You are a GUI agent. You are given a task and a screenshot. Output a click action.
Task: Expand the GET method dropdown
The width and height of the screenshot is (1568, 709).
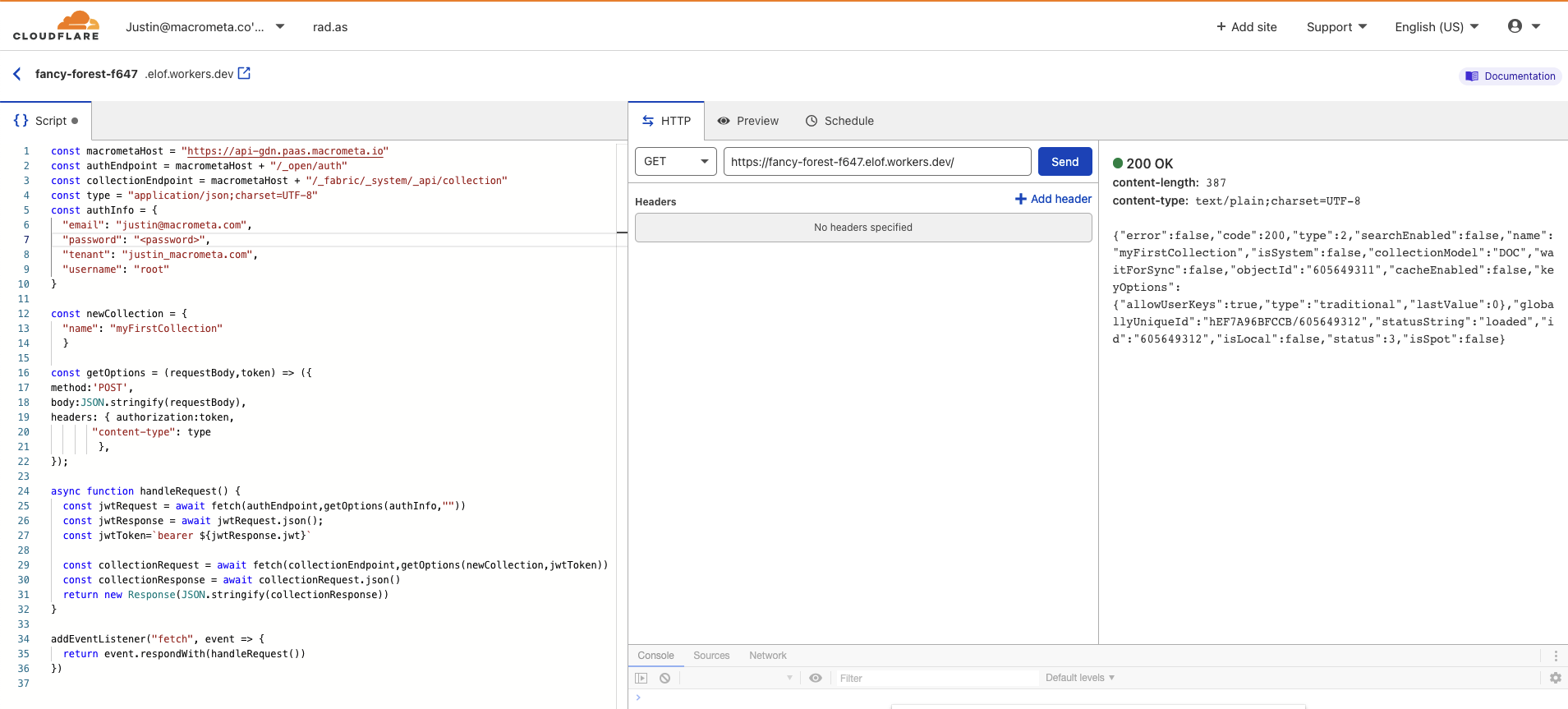(675, 162)
